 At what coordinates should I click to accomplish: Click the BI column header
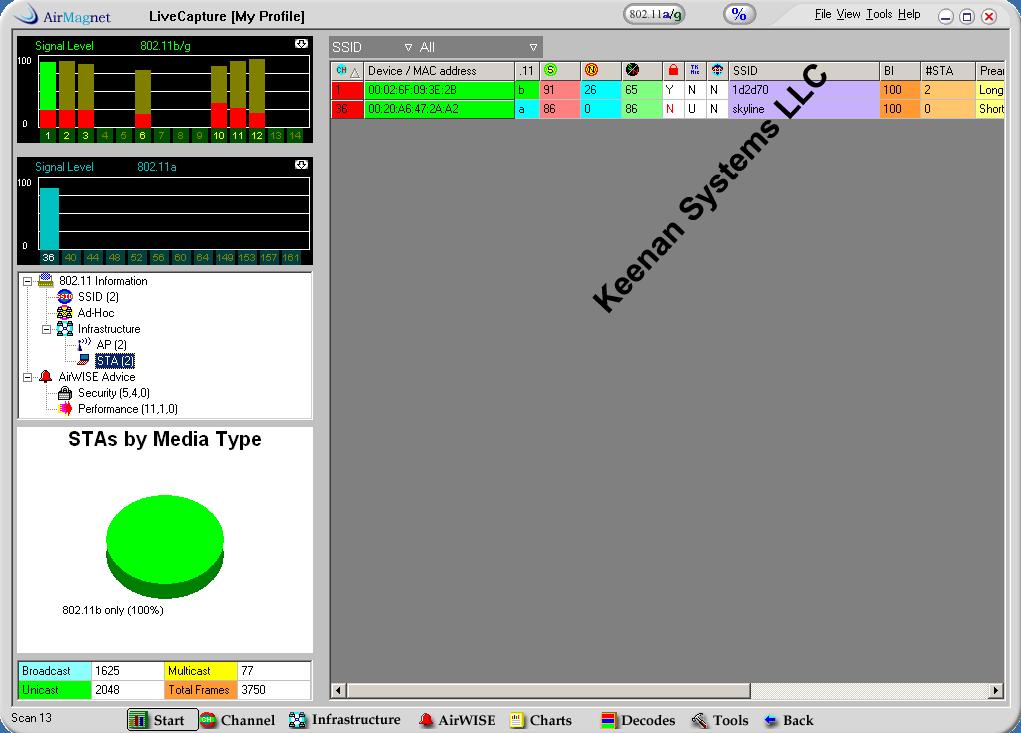[900, 71]
